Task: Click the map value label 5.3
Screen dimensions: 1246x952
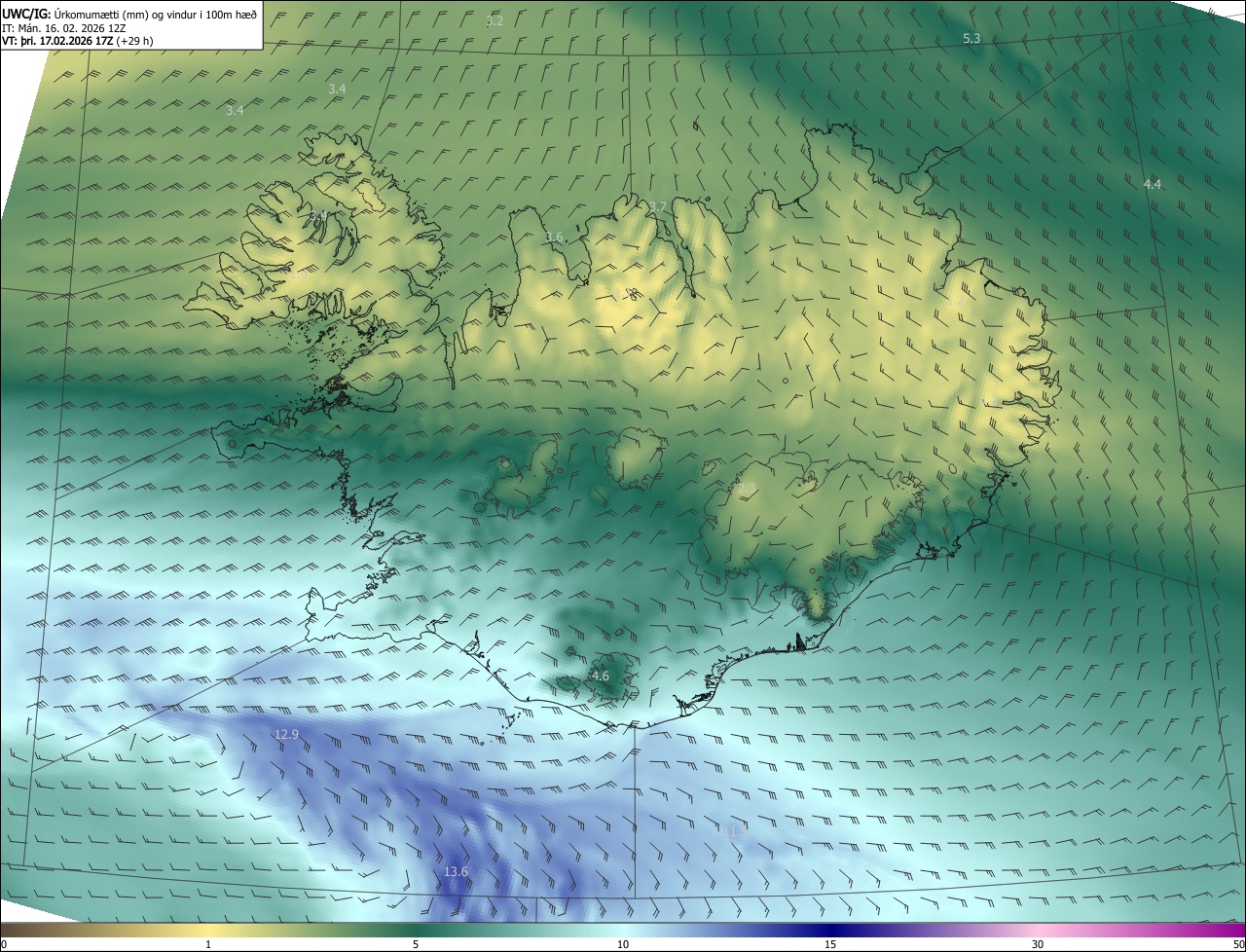Action: pos(971,38)
